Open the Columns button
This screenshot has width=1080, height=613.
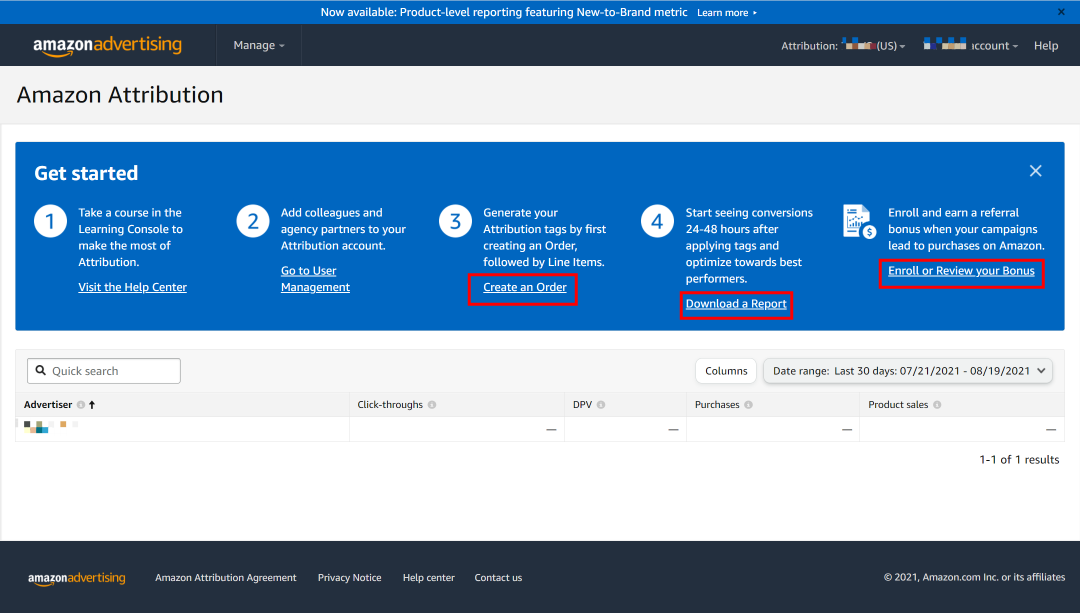point(726,371)
